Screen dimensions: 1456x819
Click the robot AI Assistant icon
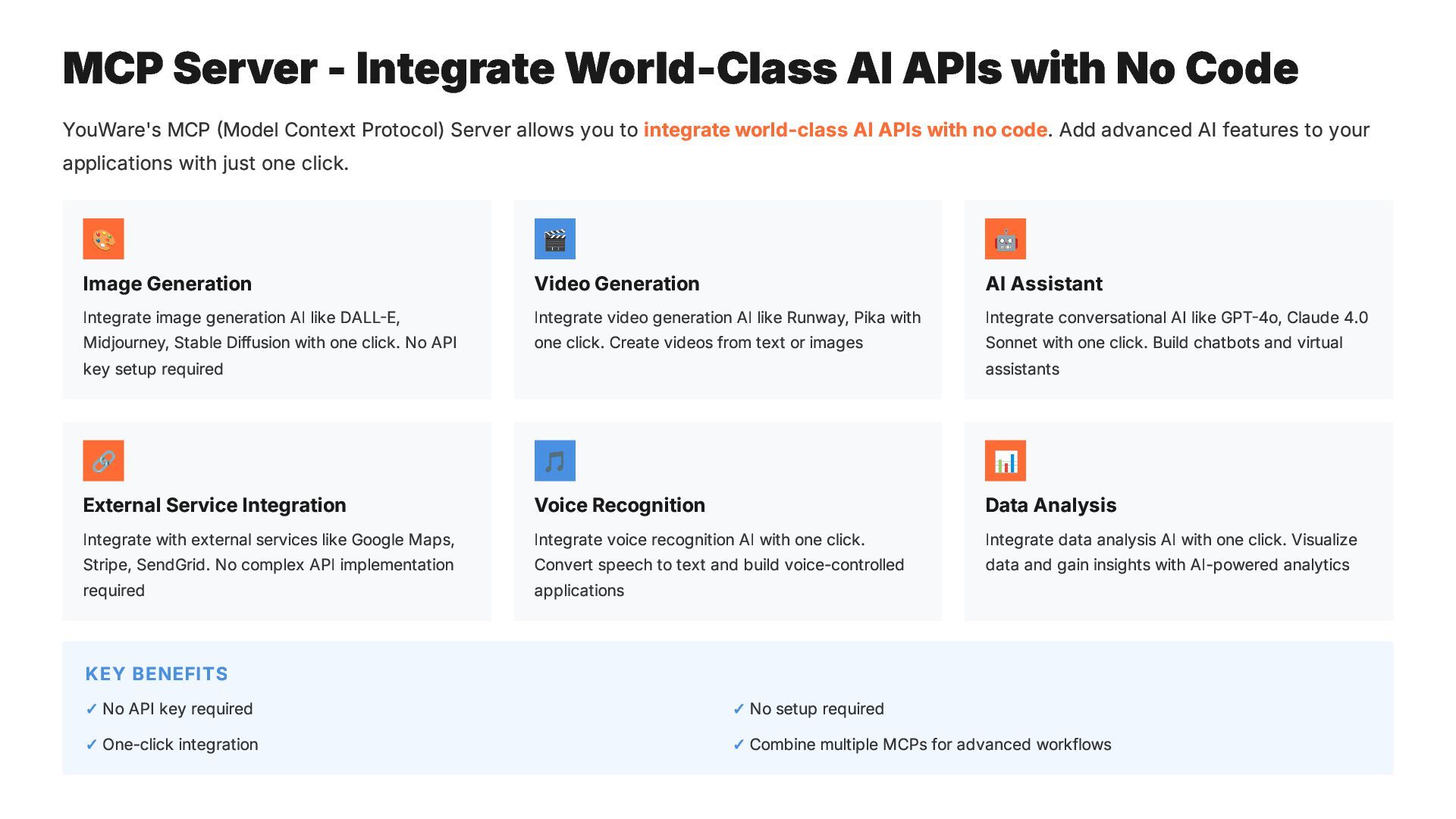coord(1005,239)
